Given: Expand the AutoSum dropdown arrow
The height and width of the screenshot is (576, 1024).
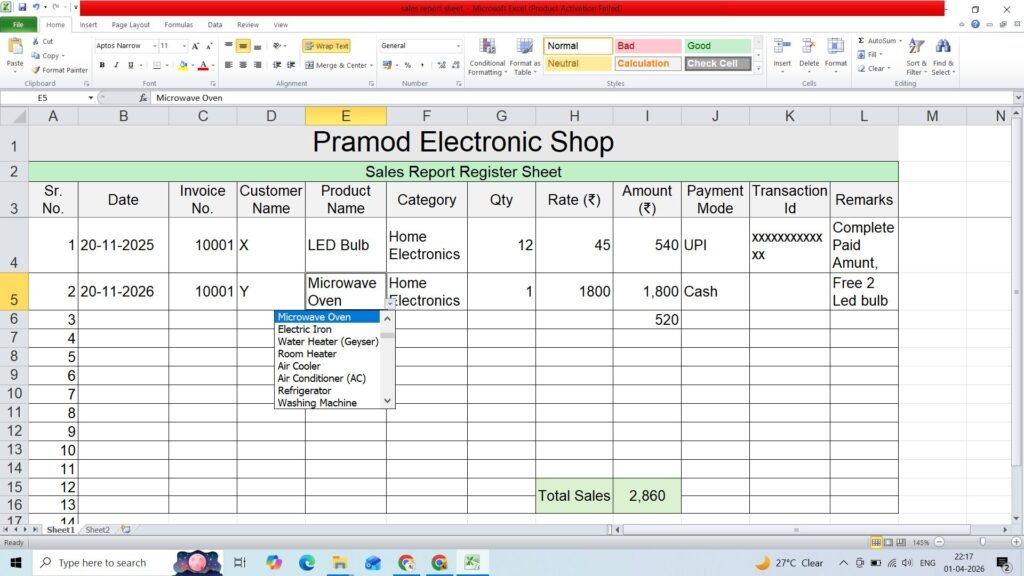Looking at the screenshot, I should click(x=901, y=40).
